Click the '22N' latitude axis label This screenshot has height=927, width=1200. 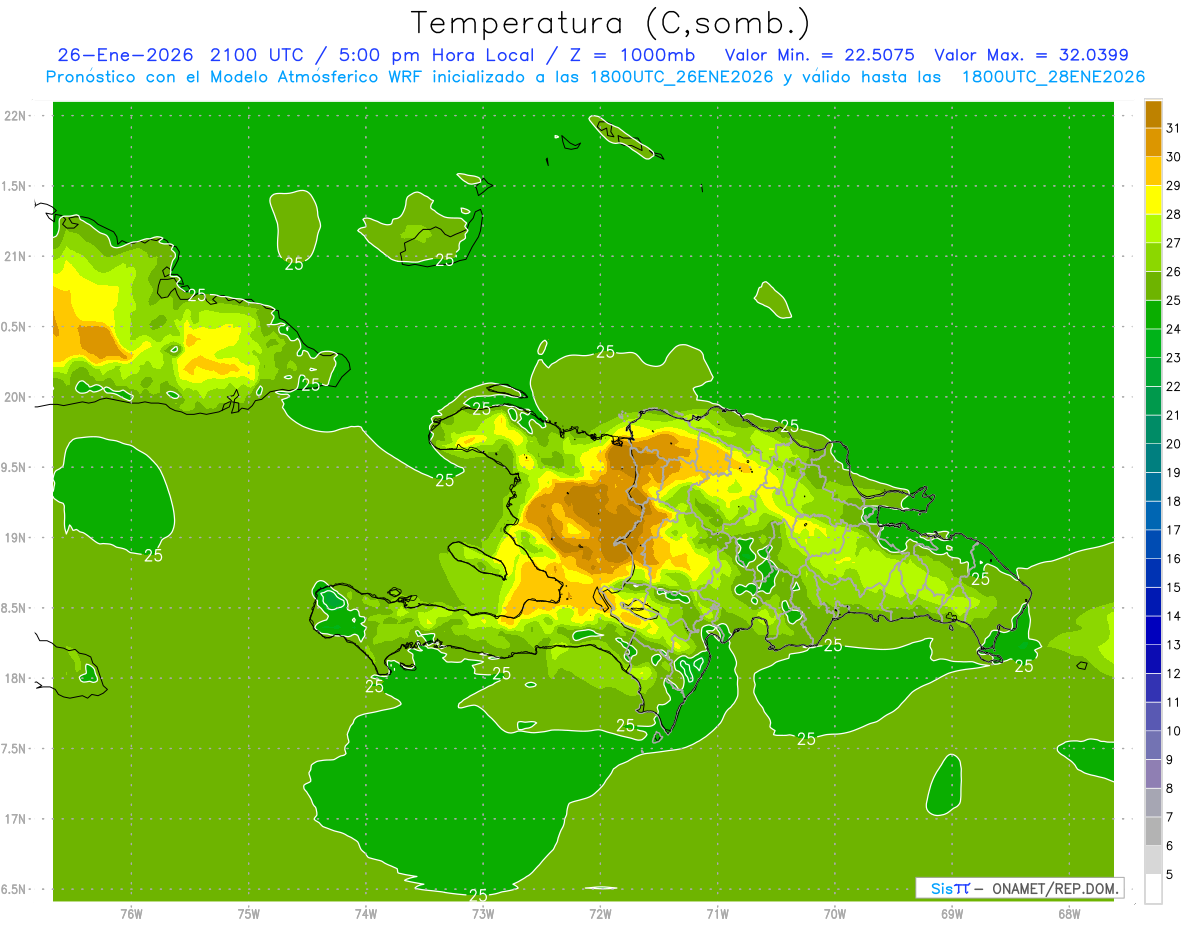coord(14,116)
